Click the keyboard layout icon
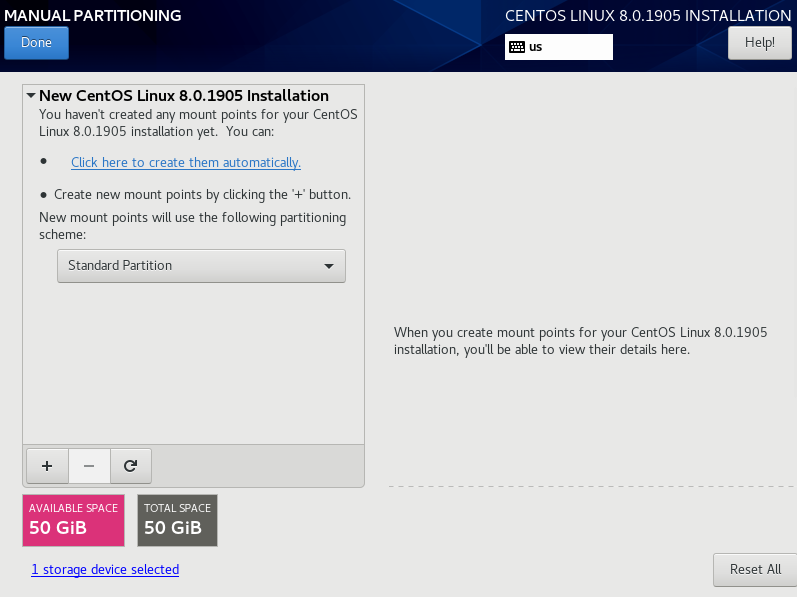This screenshot has width=797, height=597. click(516, 47)
